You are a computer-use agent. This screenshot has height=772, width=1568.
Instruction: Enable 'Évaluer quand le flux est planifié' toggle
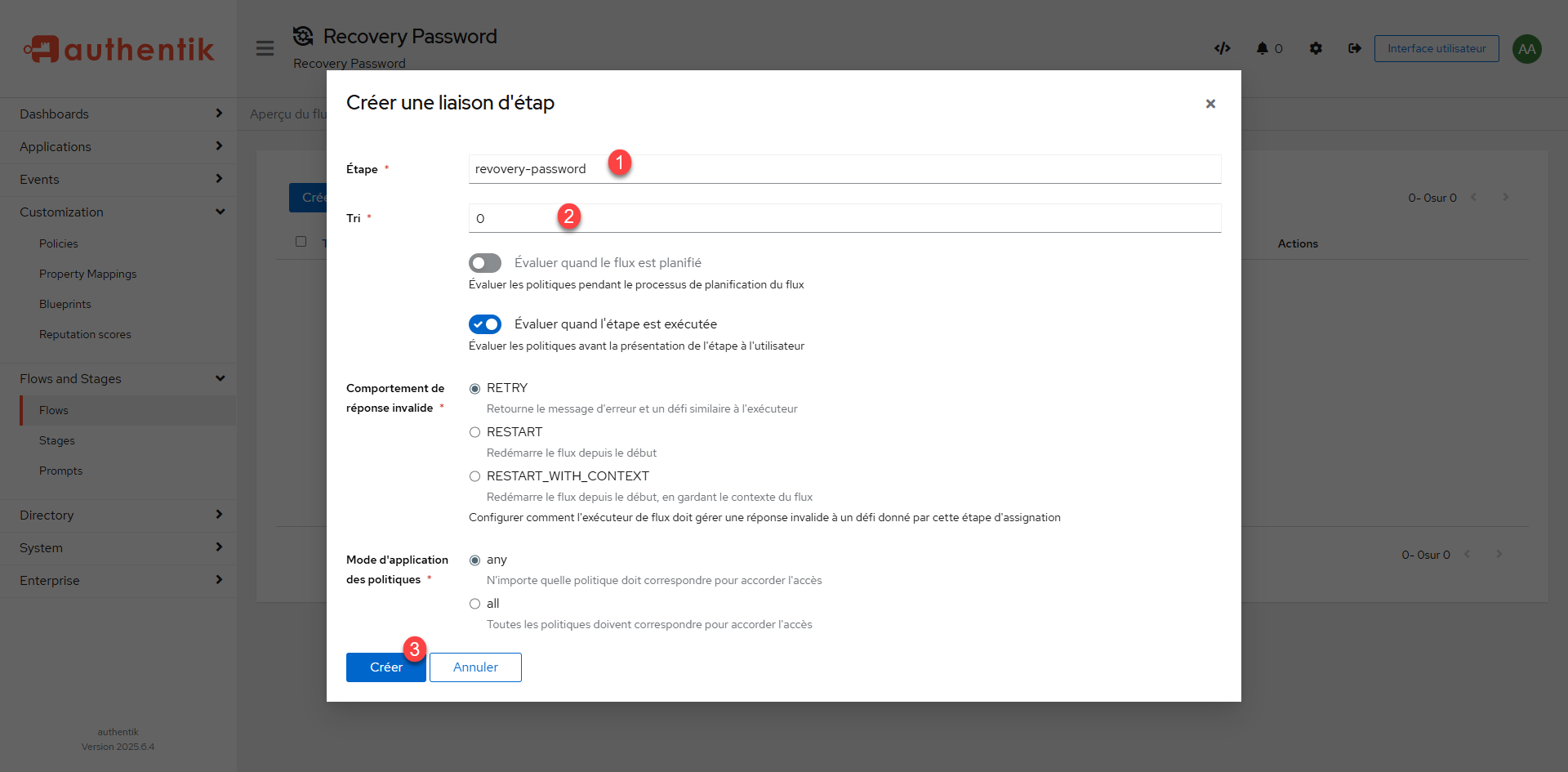[485, 263]
